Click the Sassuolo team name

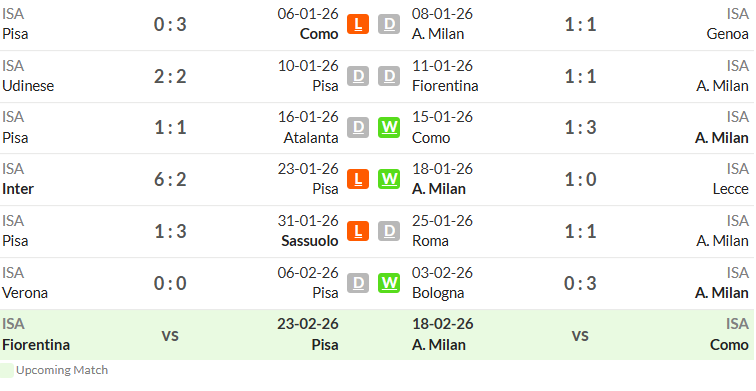click(x=310, y=241)
